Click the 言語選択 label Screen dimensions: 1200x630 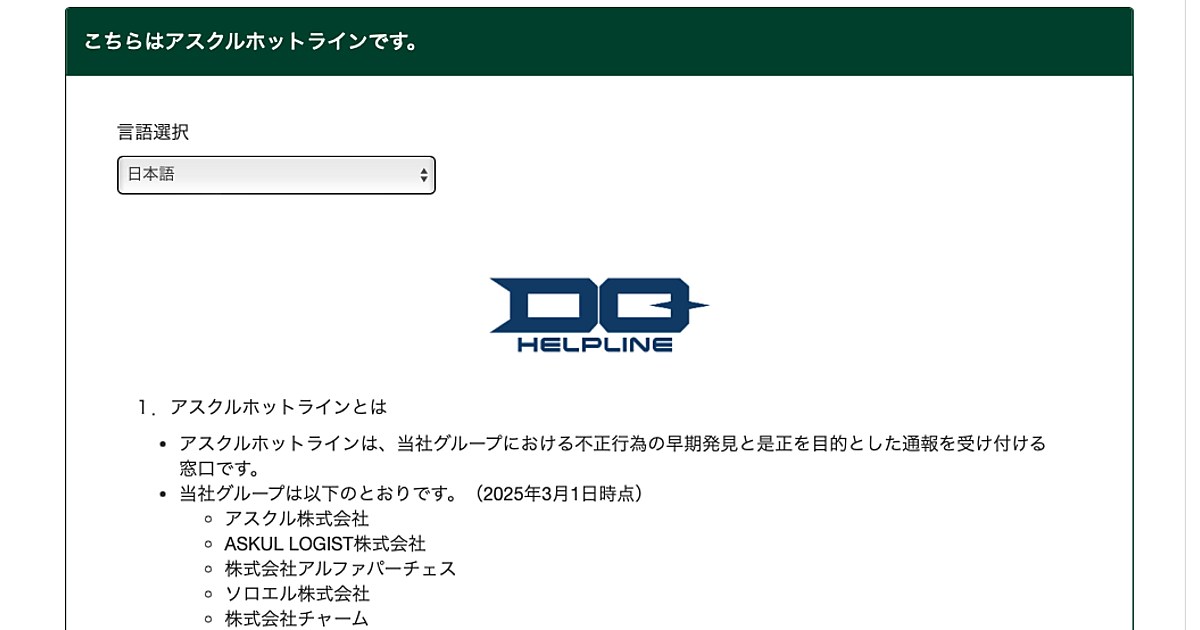click(x=153, y=132)
